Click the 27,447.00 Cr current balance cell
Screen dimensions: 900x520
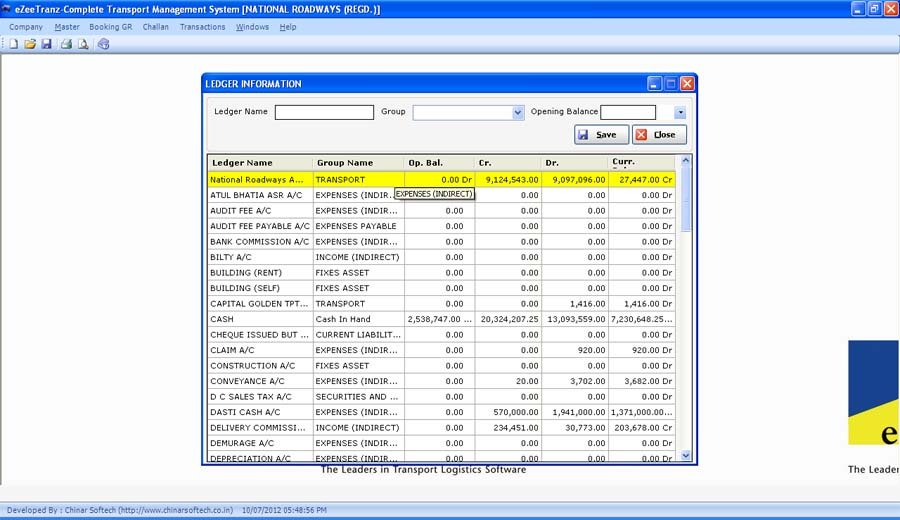coord(642,180)
